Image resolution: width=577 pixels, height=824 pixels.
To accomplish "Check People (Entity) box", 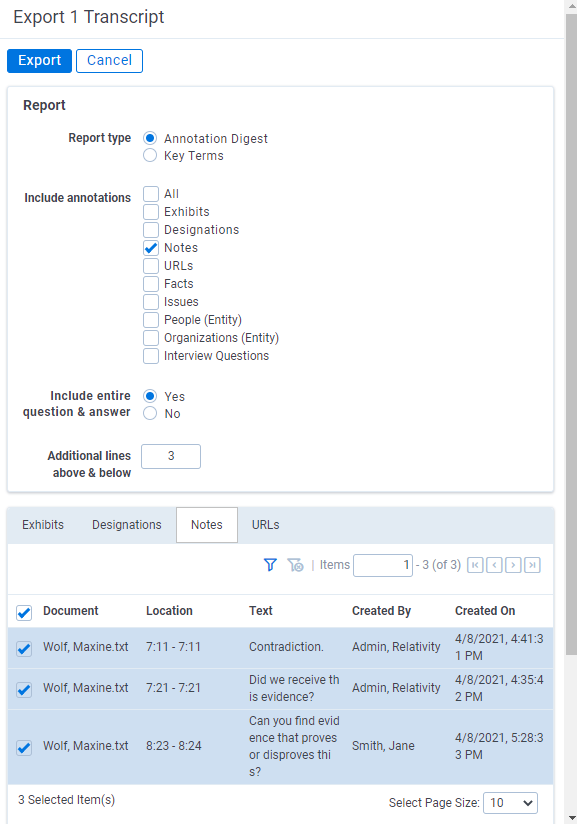I will click(x=151, y=320).
